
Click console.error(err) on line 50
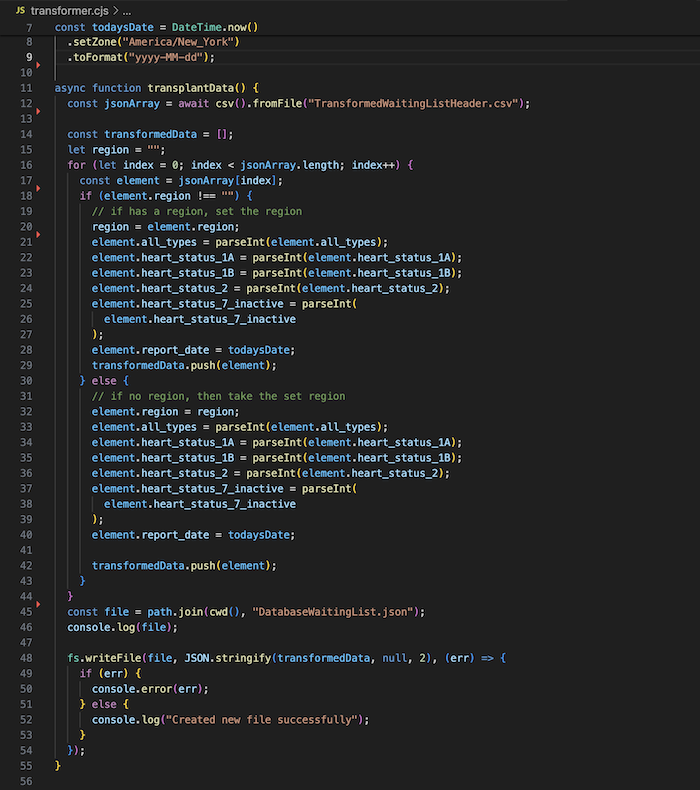pyautogui.click(x=150, y=689)
